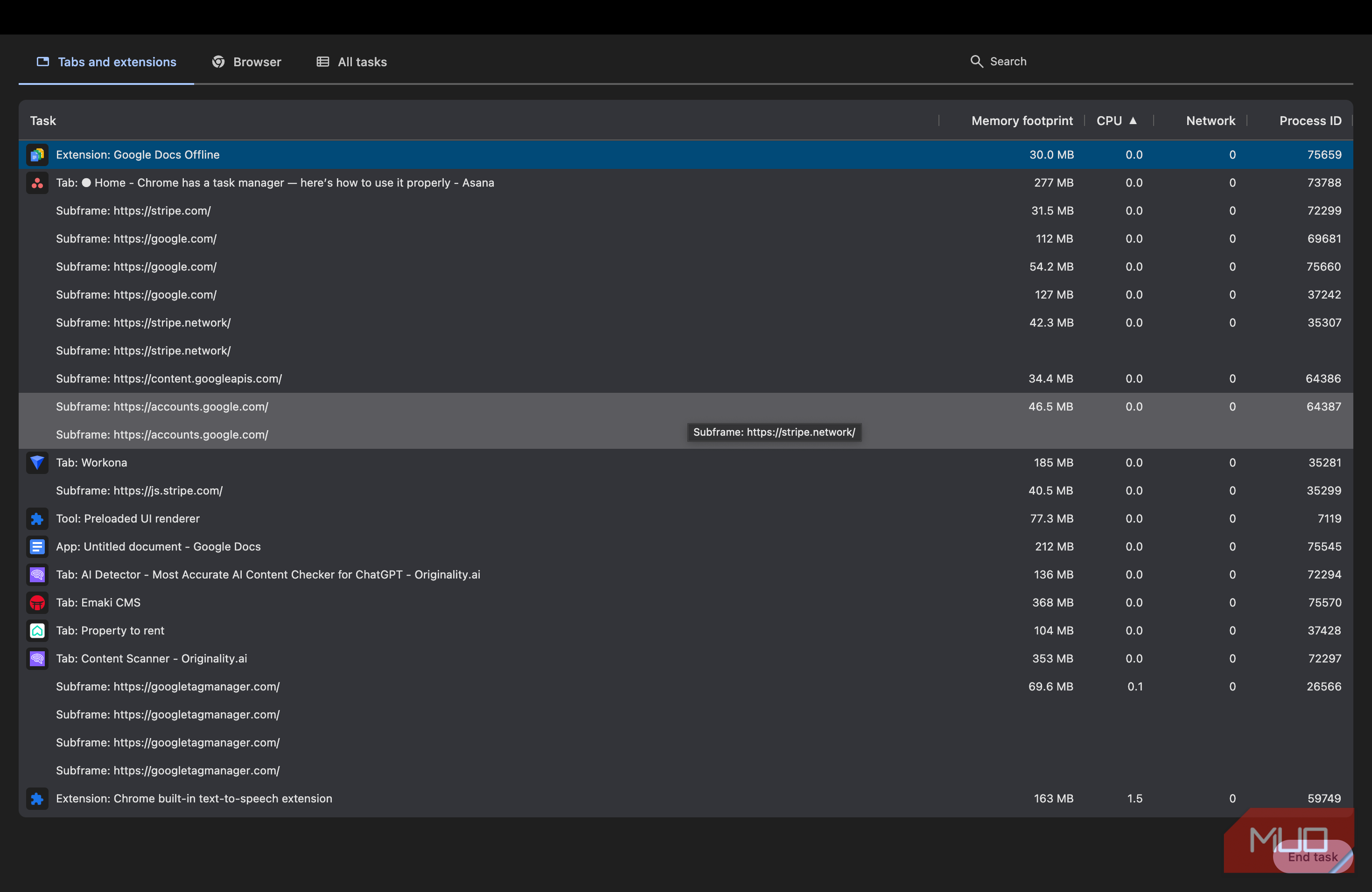
Task: Click the Google Docs Offline extension icon
Action: 37,155
